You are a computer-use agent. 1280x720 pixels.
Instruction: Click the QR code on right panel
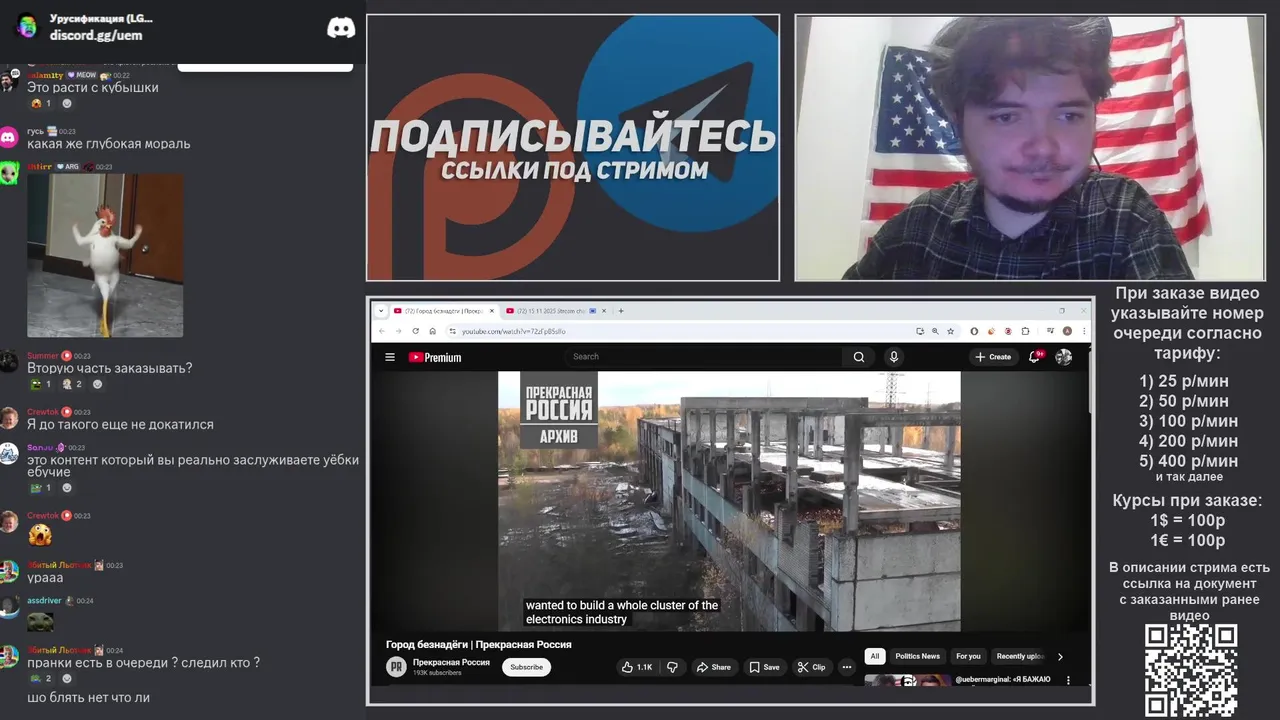(x=1191, y=670)
